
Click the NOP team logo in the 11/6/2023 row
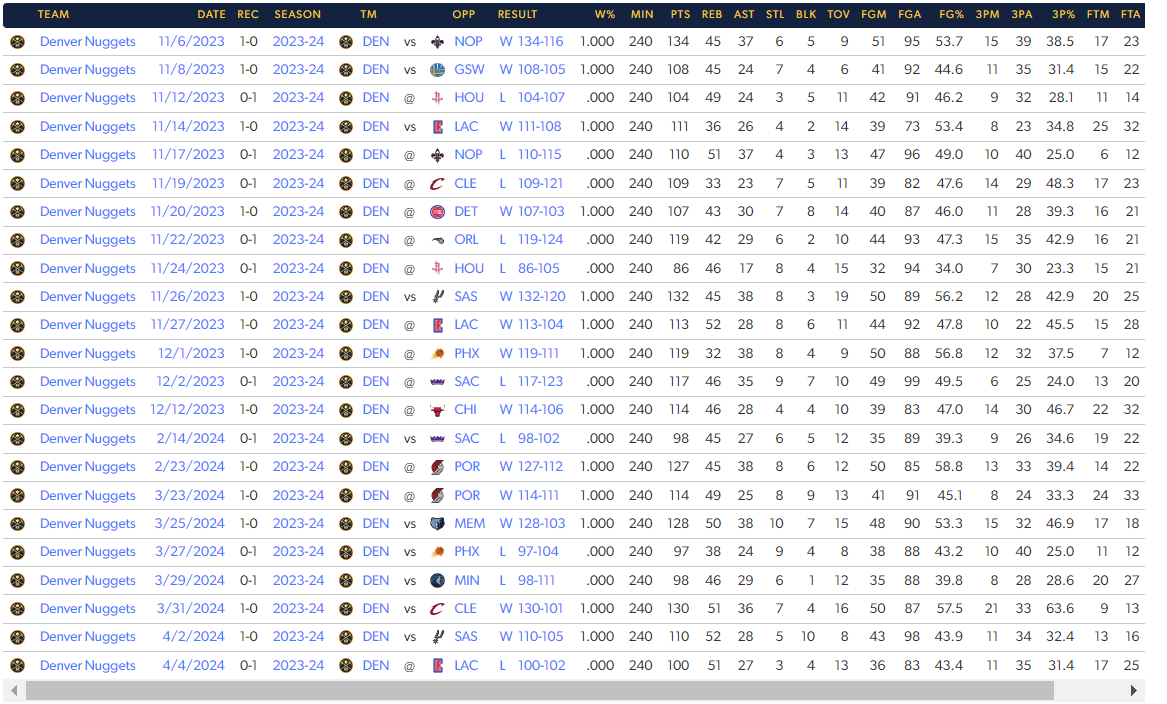pos(438,42)
